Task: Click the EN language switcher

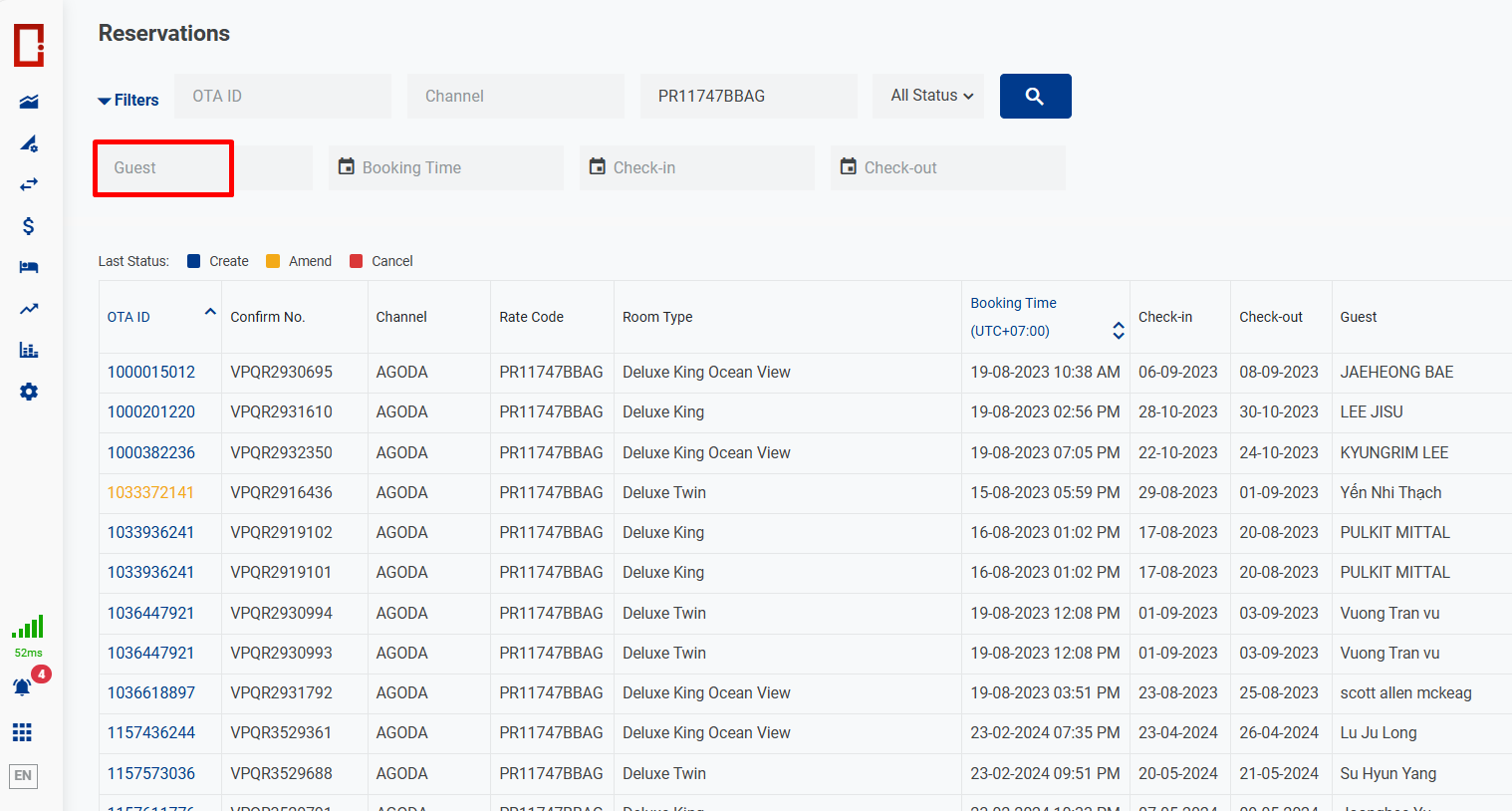Action: click(x=23, y=776)
